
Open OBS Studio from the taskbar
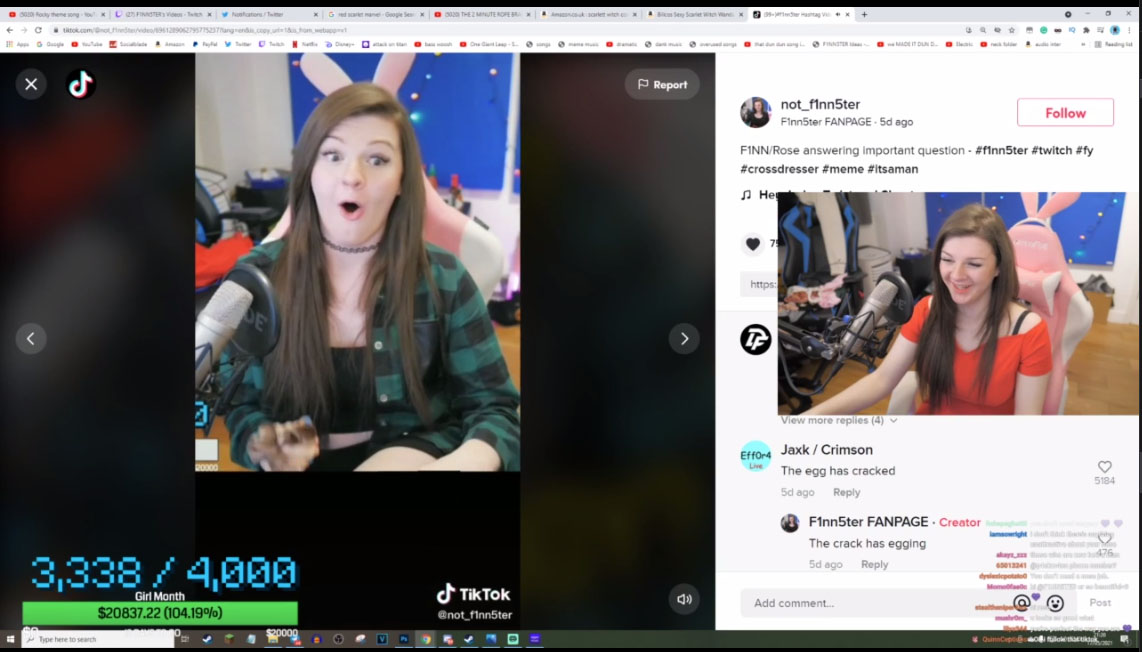point(338,640)
